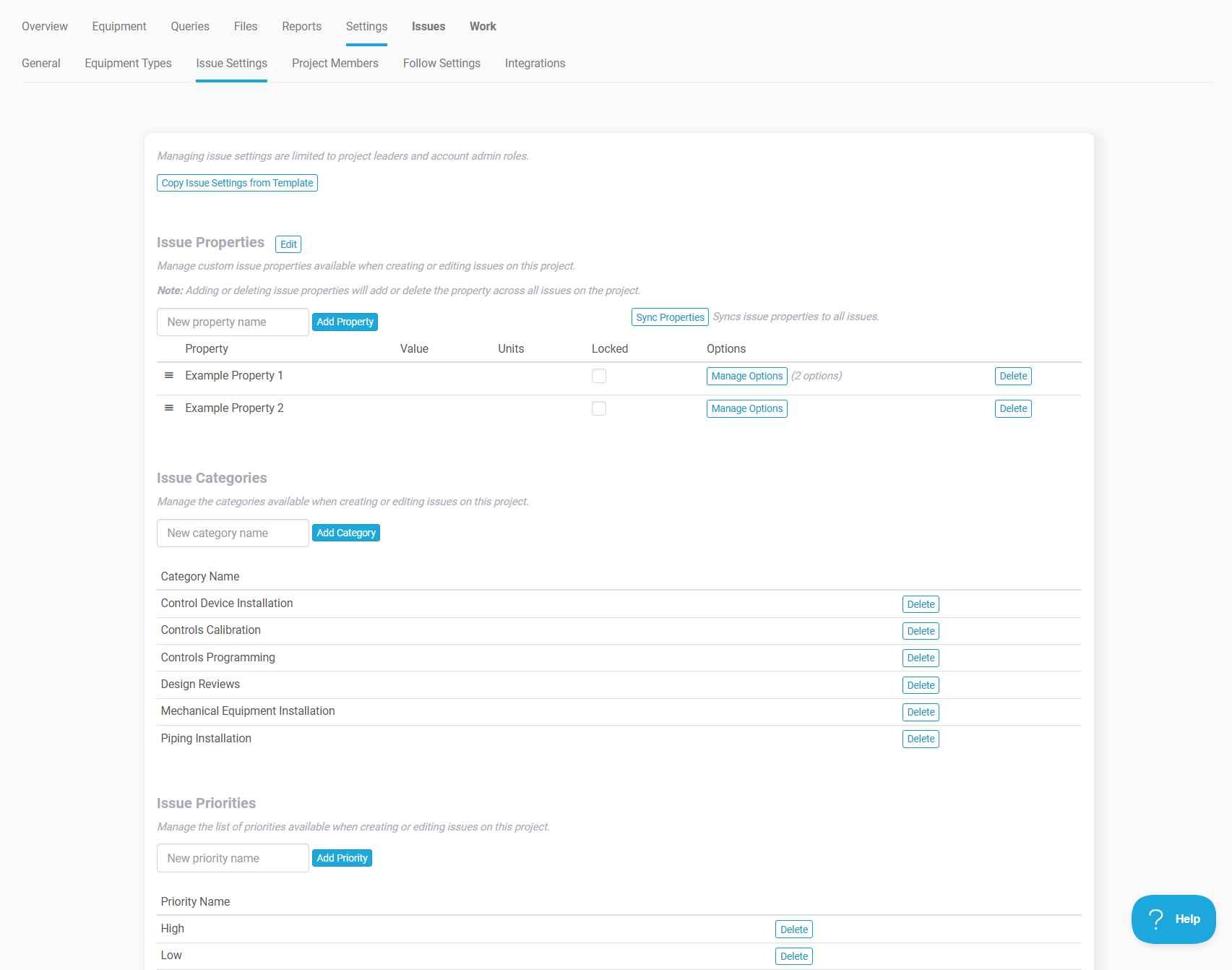The image size is (1232, 970).
Task: Click Piping Installation category name
Action: tap(206, 739)
